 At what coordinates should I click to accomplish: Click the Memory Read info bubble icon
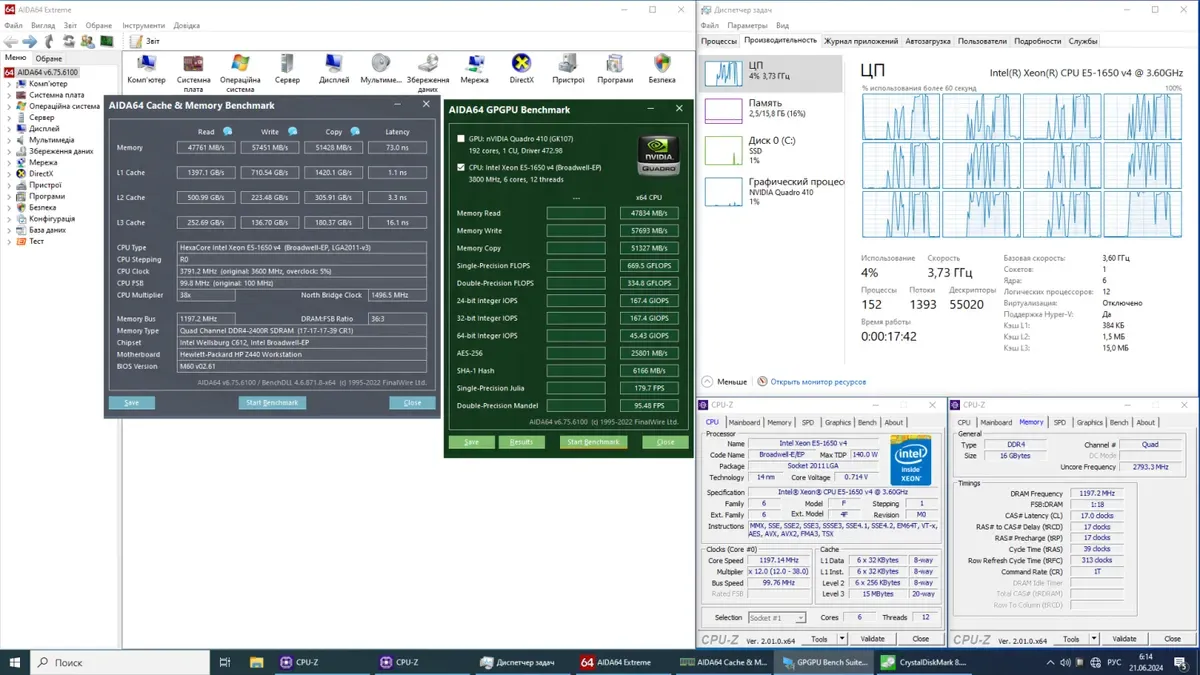[228, 131]
